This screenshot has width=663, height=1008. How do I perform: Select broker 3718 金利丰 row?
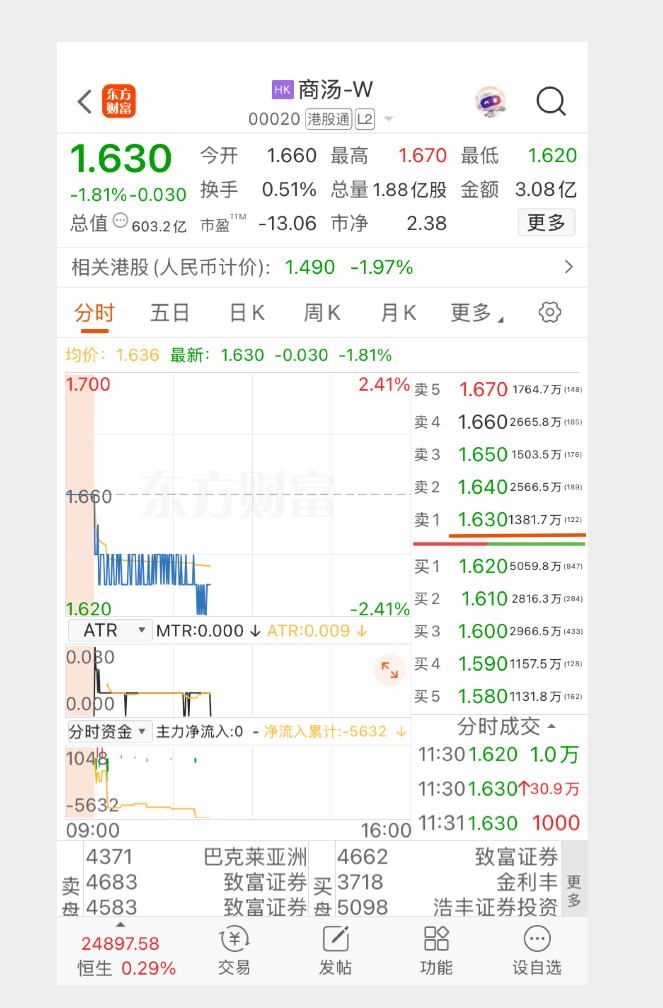click(x=448, y=882)
